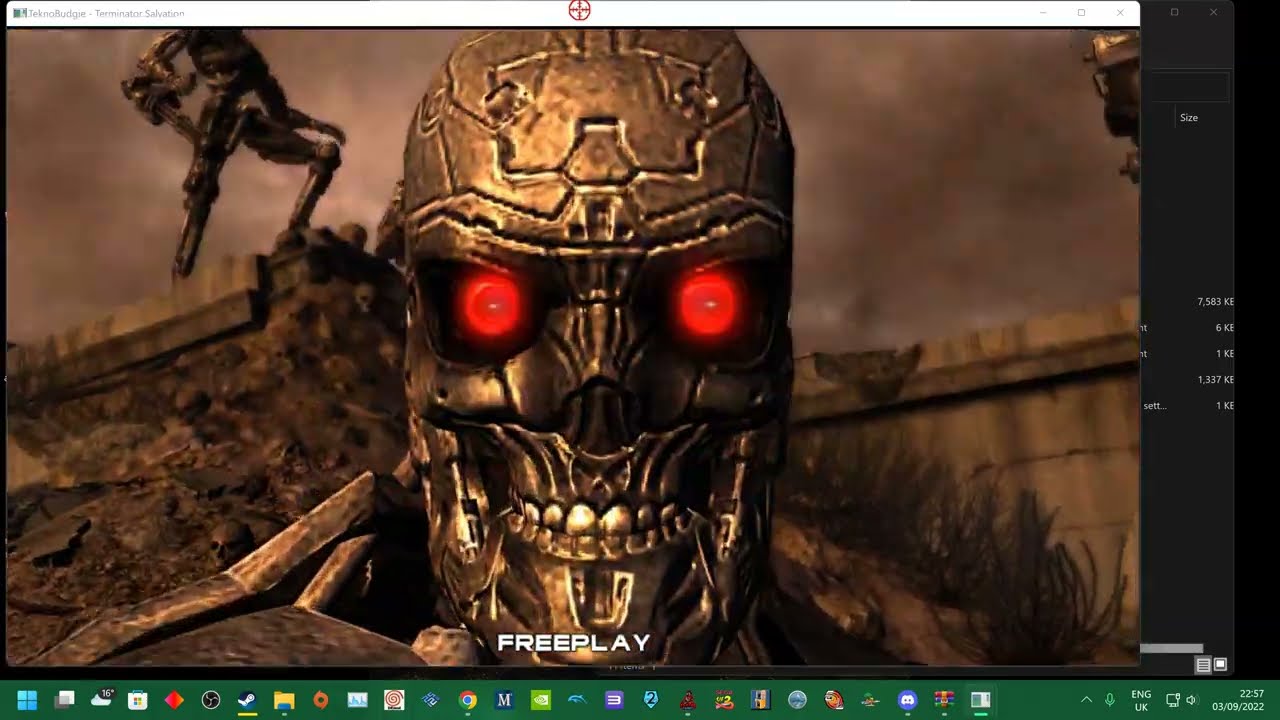The height and width of the screenshot is (720, 1280).
Task: Switch Explorer to details view
Action: pos(1203,665)
